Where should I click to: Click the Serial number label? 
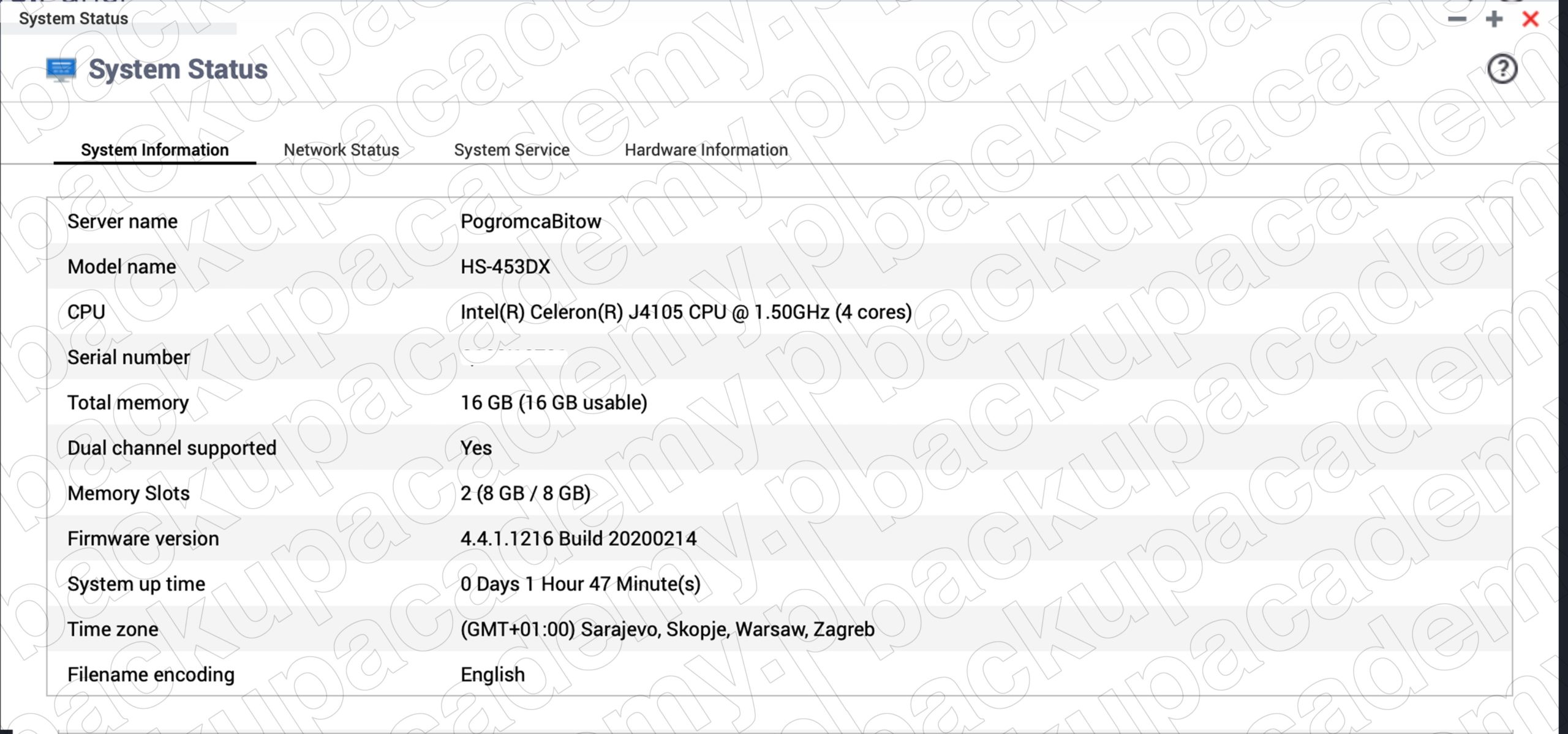[x=129, y=357]
